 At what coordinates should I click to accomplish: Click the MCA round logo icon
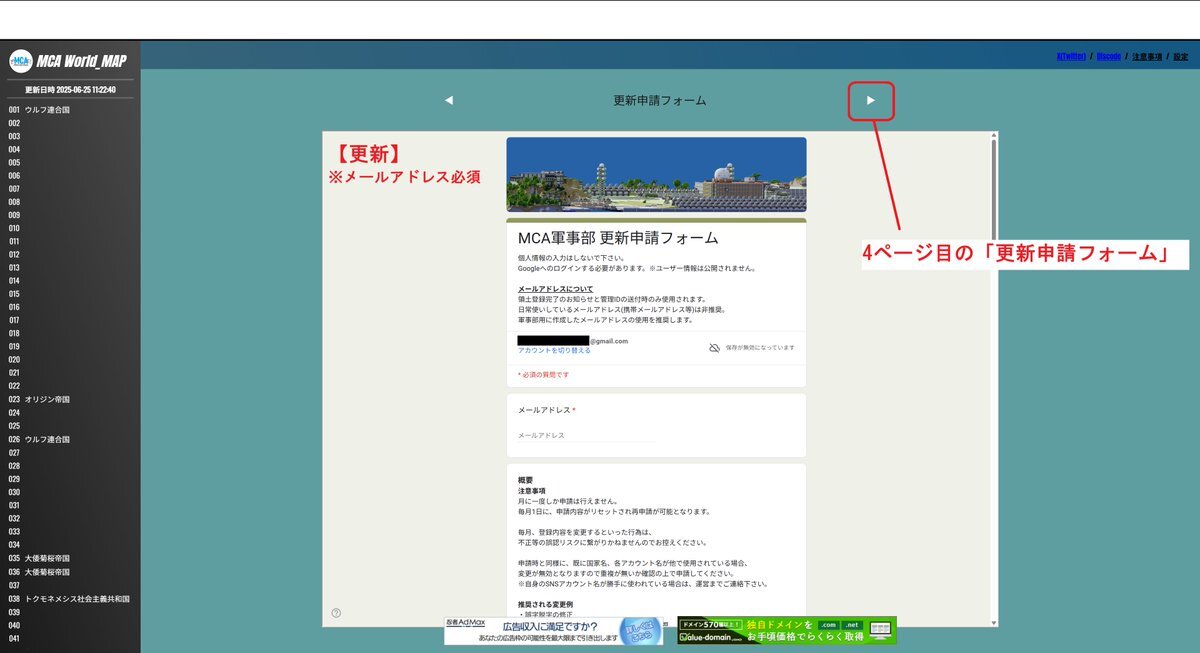(x=21, y=61)
